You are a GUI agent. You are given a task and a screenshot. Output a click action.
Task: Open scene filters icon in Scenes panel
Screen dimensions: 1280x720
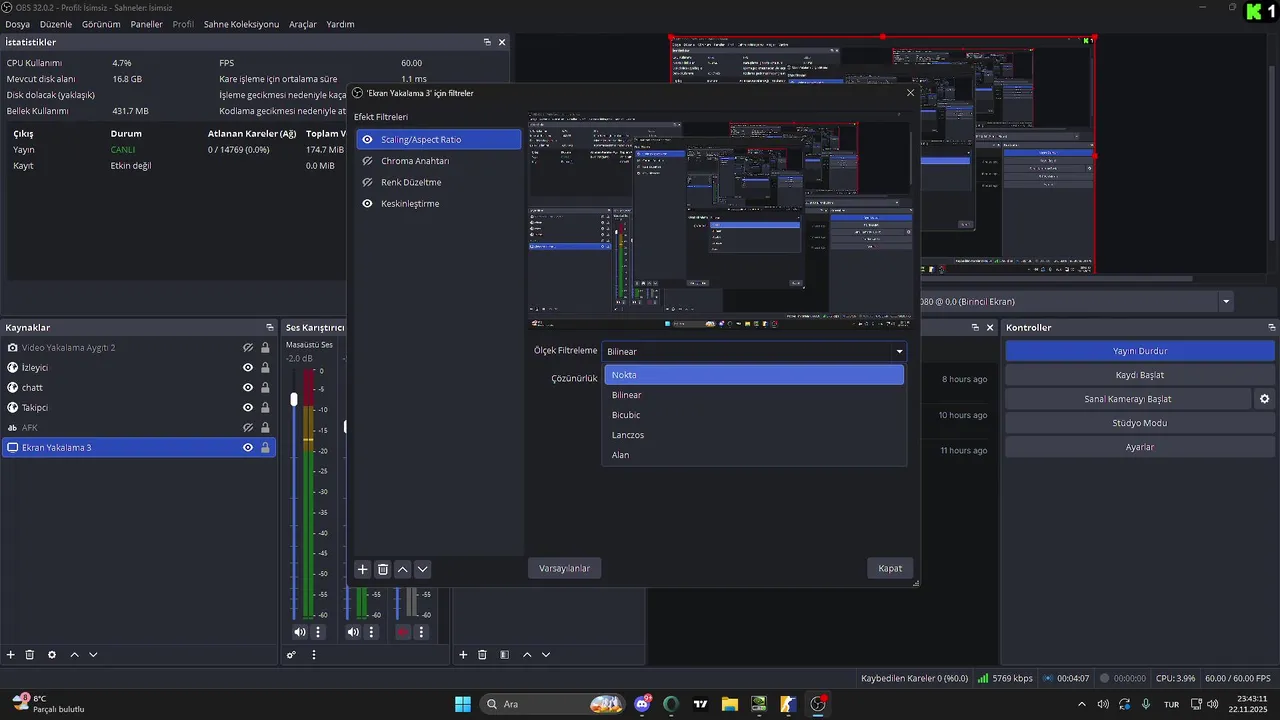504,655
